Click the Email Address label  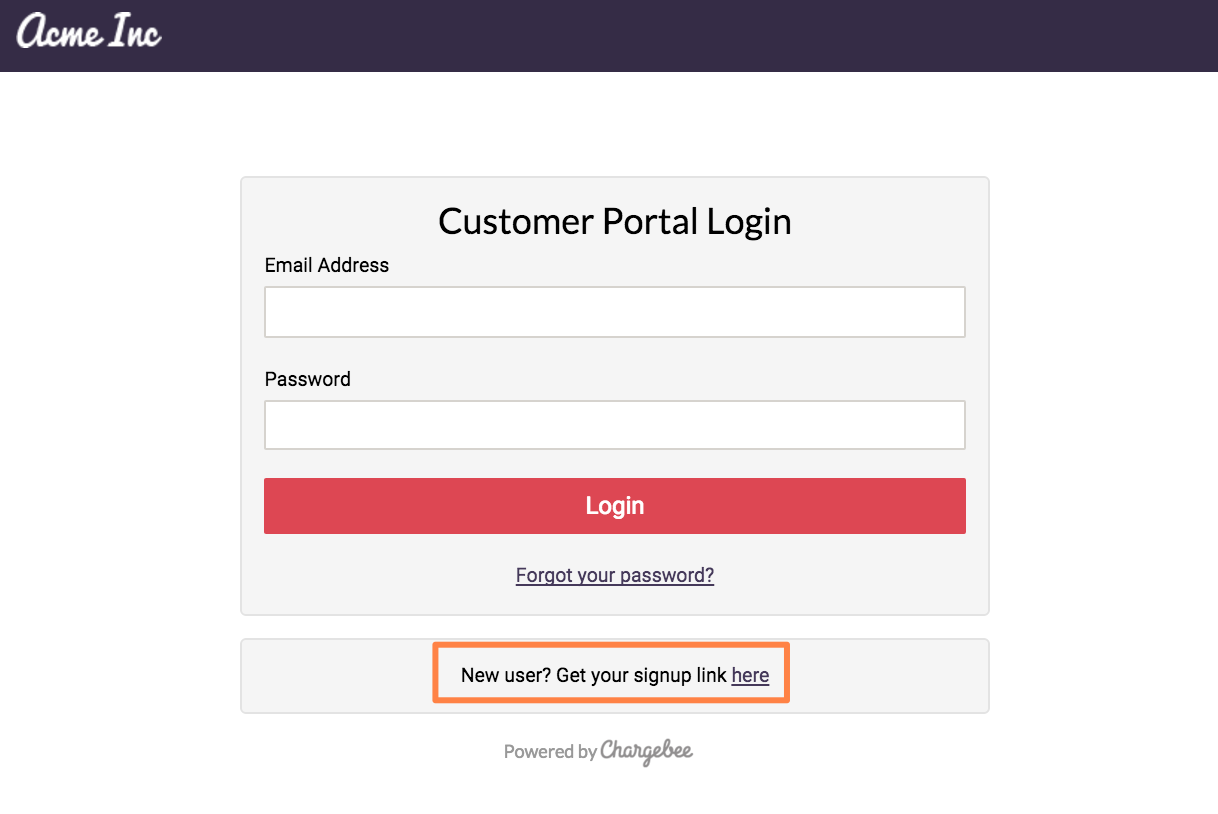(x=326, y=265)
